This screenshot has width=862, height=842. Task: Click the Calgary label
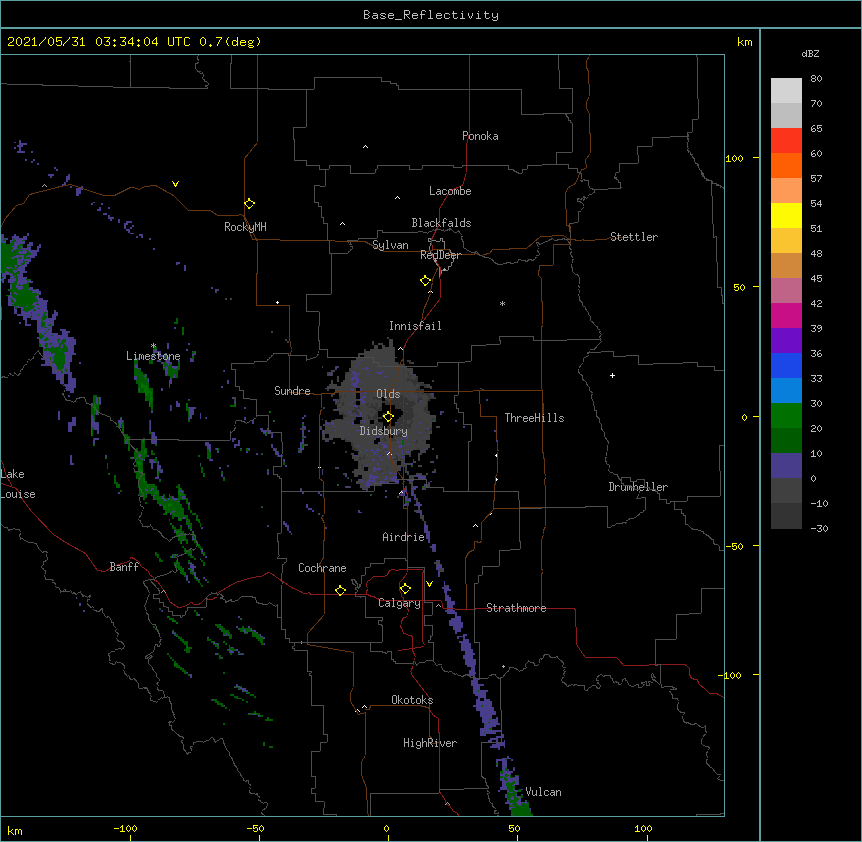click(x=399, y=603)
